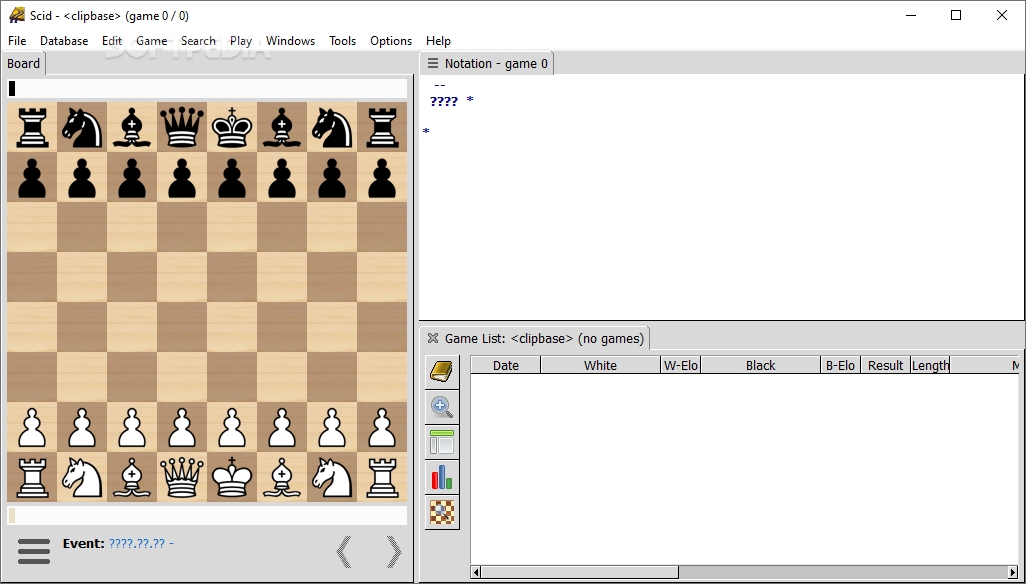Viewport: 1026px width, 584px height.
Task: Click the Event label below the board
Action: point(83,543)
